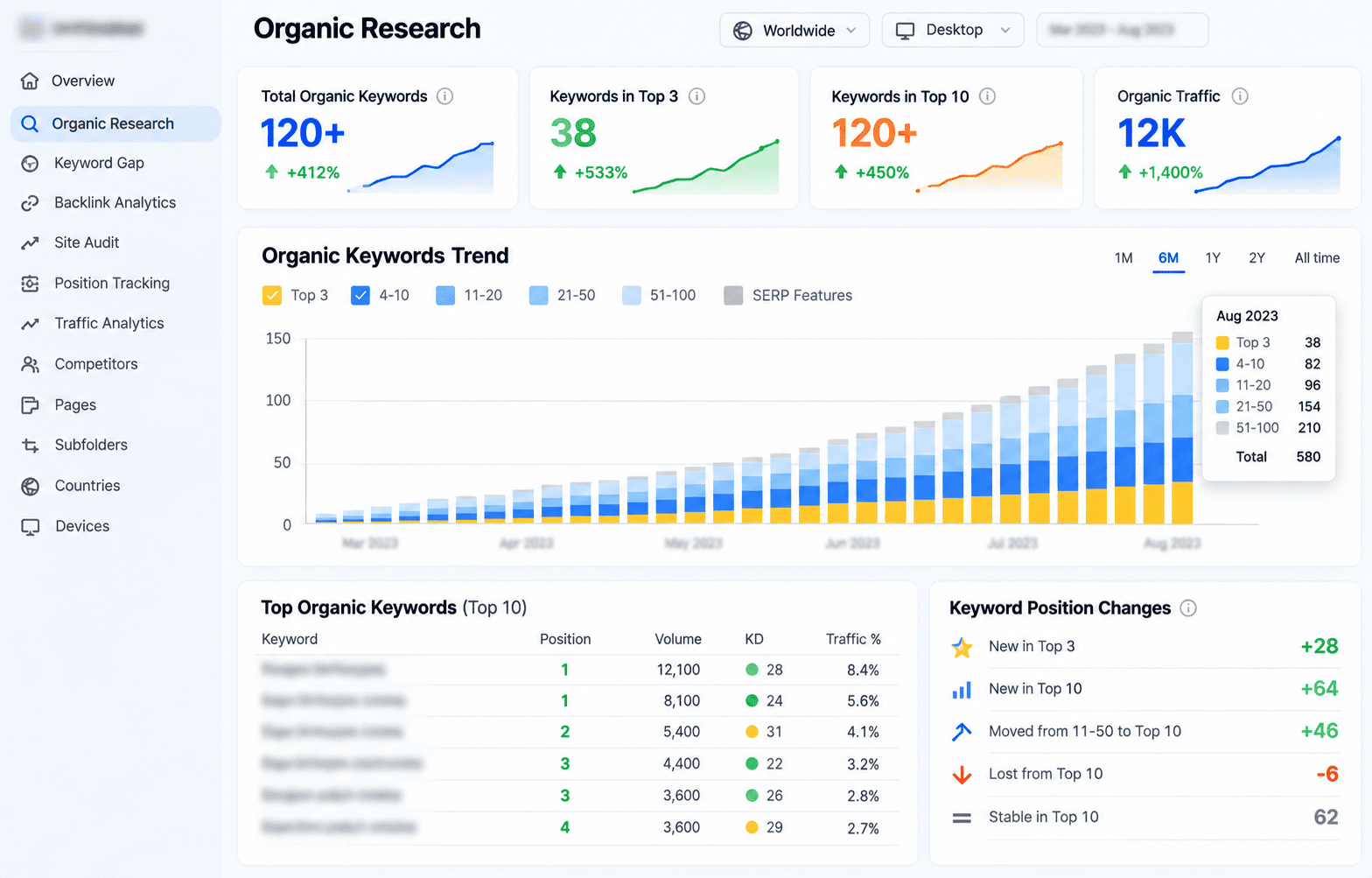Click the Lost from Top 10 row

1144,775
